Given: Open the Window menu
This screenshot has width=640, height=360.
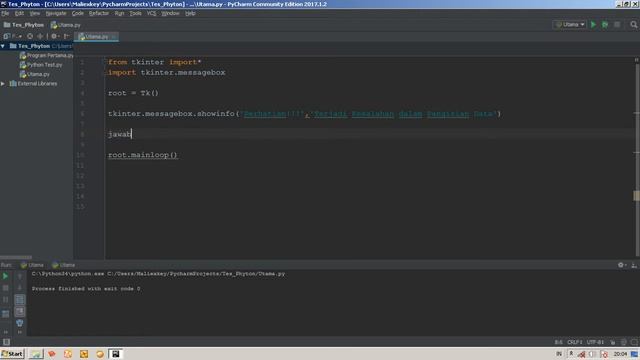Looking at the screenshot, I should tap(170, 13).
